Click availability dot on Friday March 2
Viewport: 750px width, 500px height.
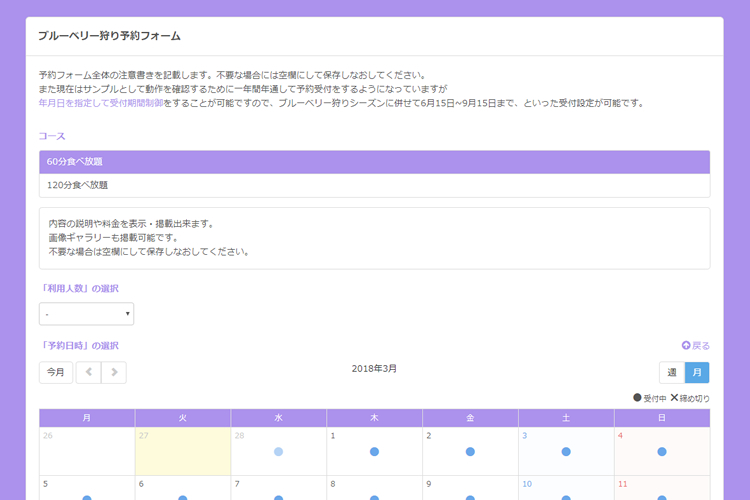pyautogui.click(x=470, y=452)
